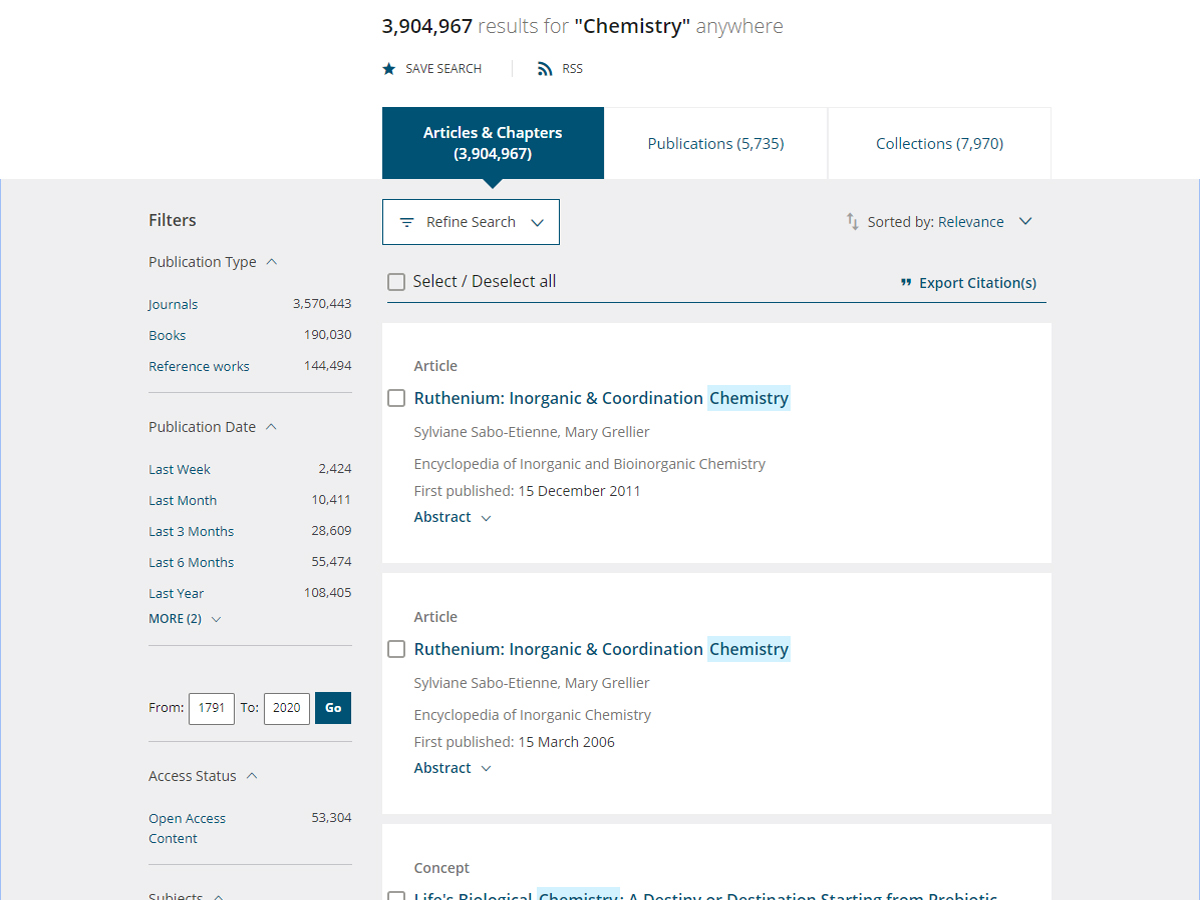Check the Select / Deselect all checkbox
The image size is (1200, 900).
(397, 282)
